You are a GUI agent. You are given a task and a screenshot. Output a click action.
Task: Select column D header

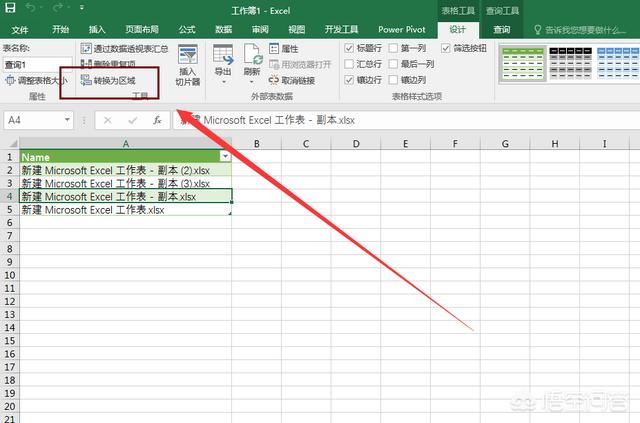pyautogui.click(x=356, y=143)
